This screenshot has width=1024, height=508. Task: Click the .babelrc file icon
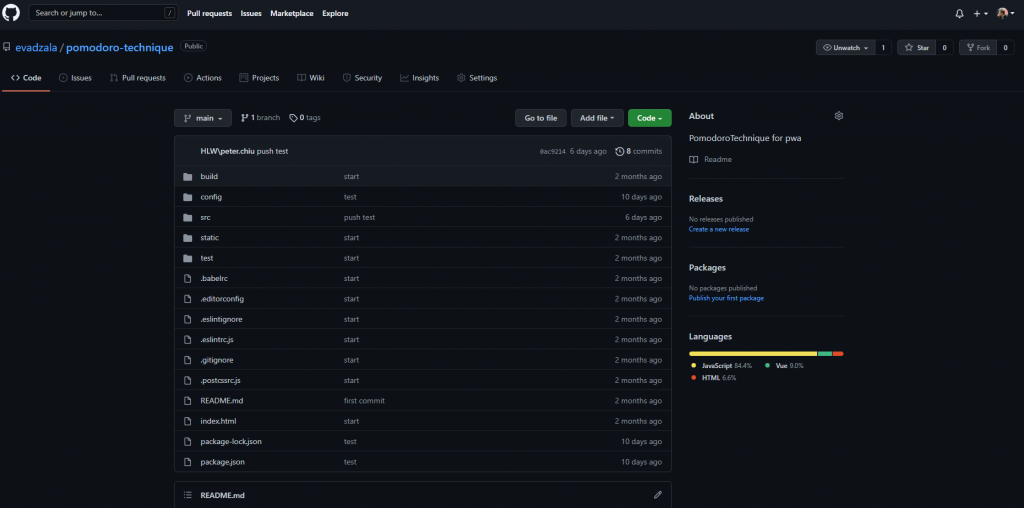click(188, 278)
